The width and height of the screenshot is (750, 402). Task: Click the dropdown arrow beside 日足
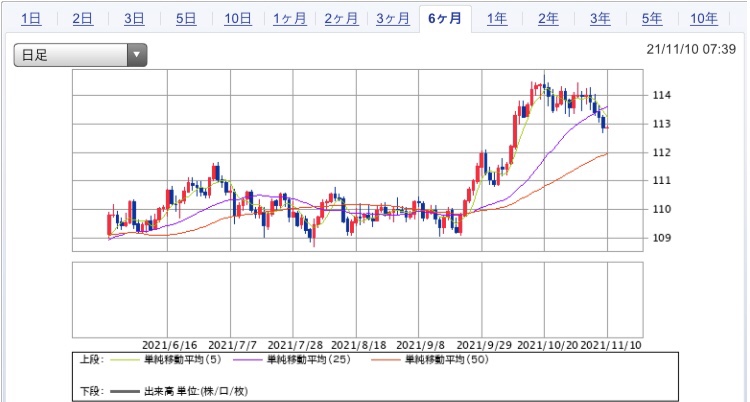137,55
